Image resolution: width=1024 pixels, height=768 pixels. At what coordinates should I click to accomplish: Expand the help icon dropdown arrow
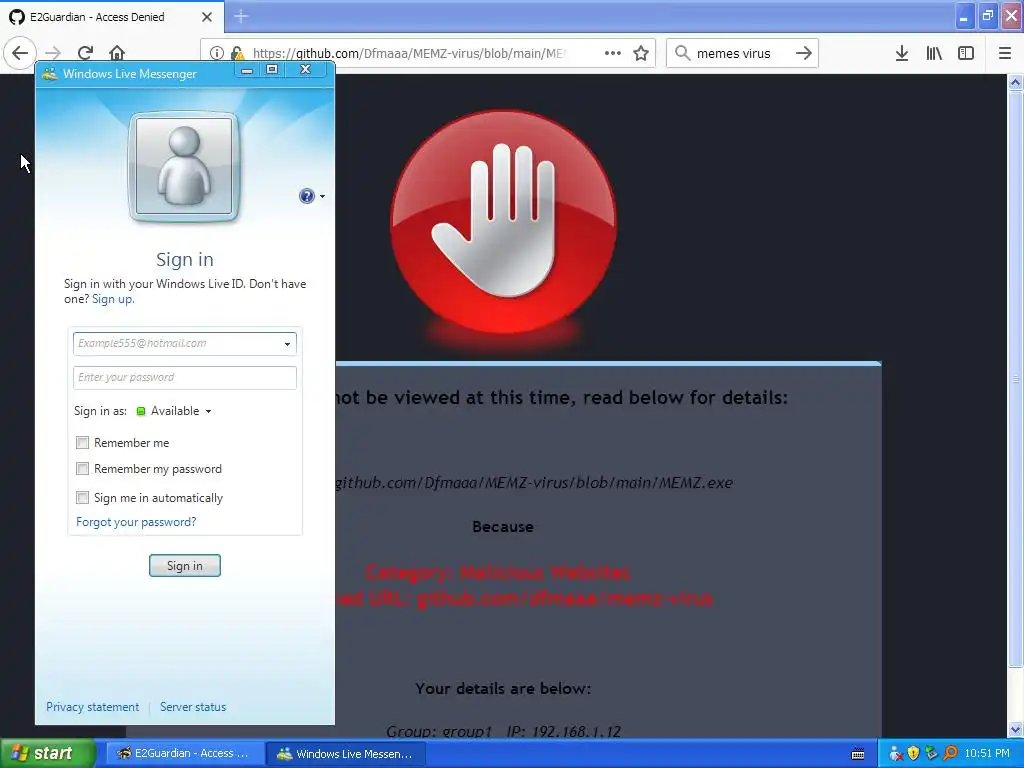click(x=322, y=197)
